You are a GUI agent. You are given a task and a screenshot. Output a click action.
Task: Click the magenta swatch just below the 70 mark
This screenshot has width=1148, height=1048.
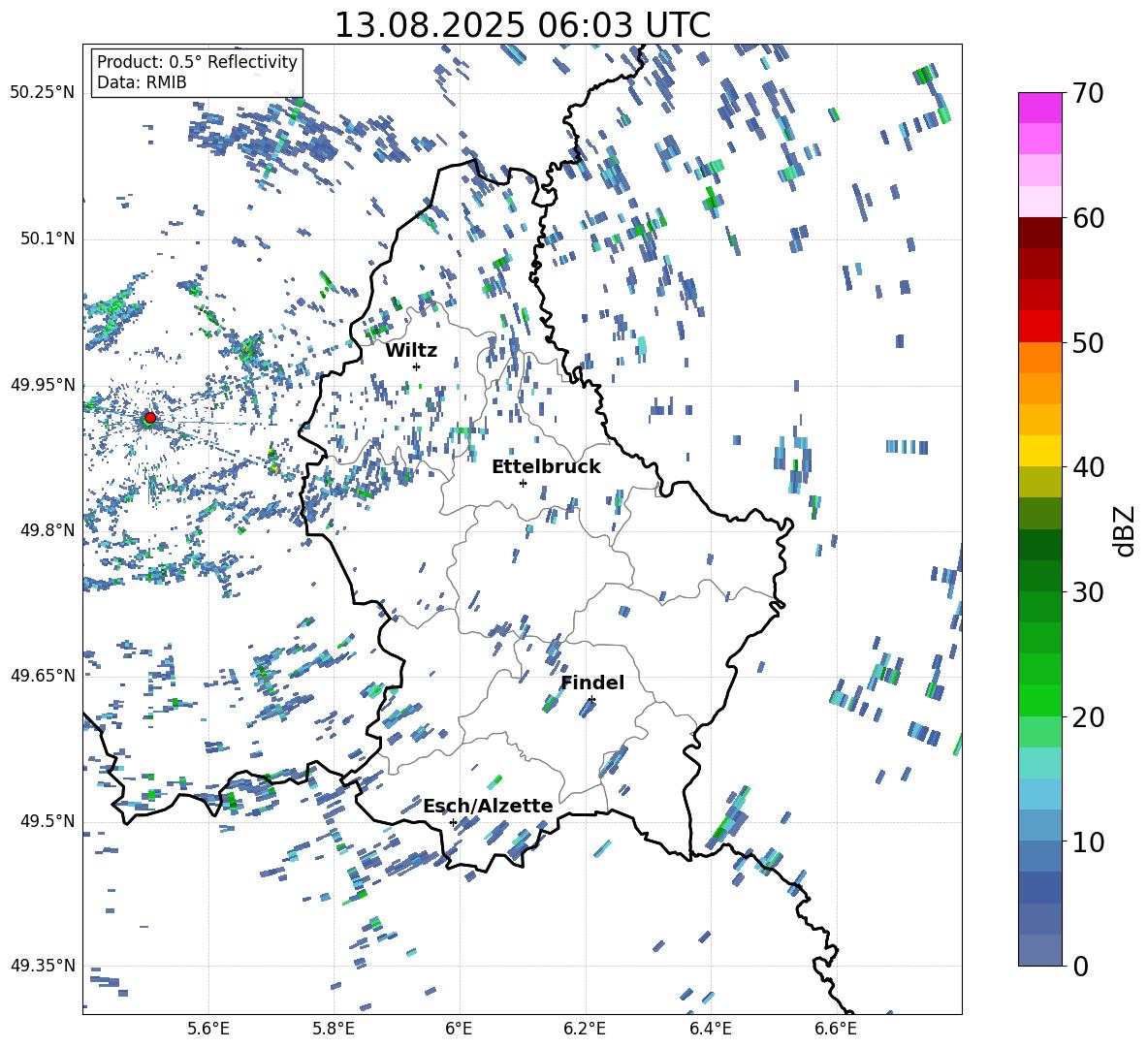[1039, 108]
